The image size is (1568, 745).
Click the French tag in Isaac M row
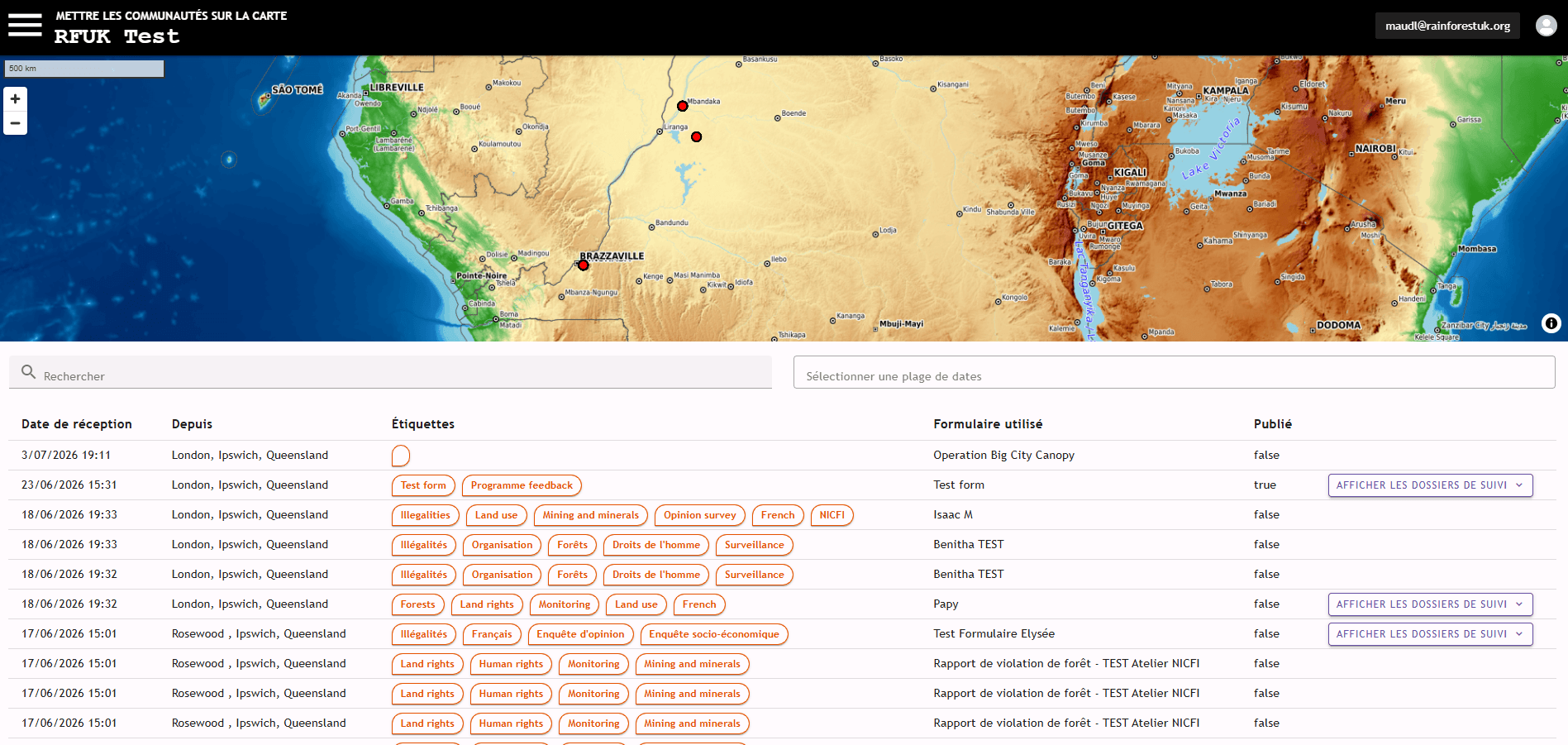tap(778, 515)
